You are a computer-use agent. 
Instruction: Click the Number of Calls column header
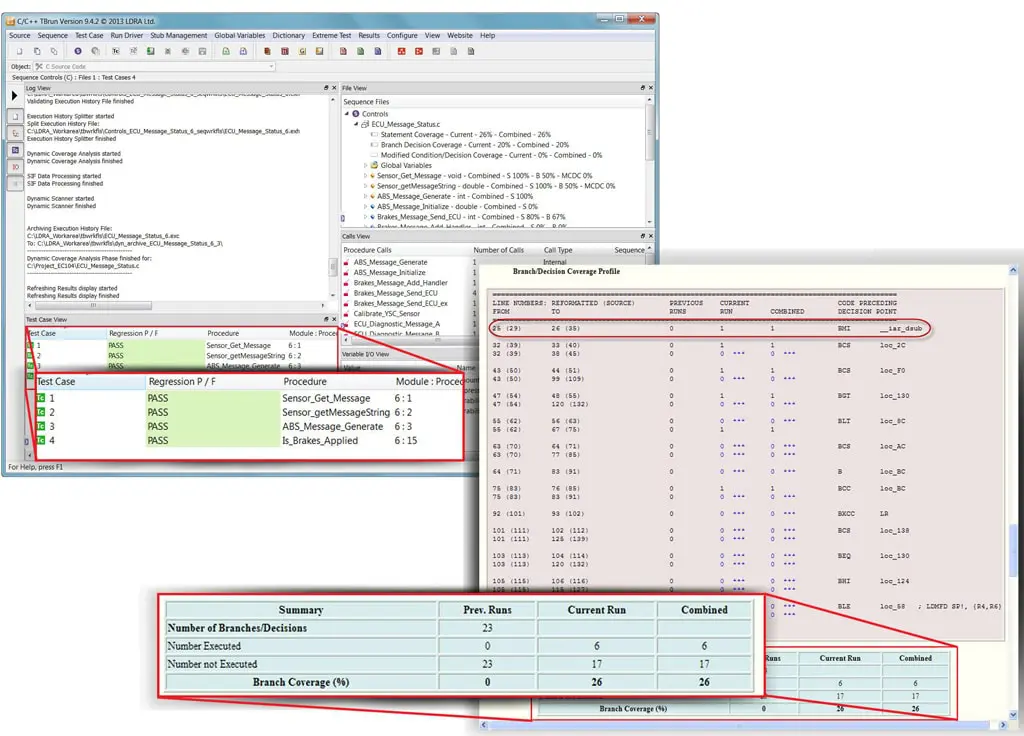498,250
